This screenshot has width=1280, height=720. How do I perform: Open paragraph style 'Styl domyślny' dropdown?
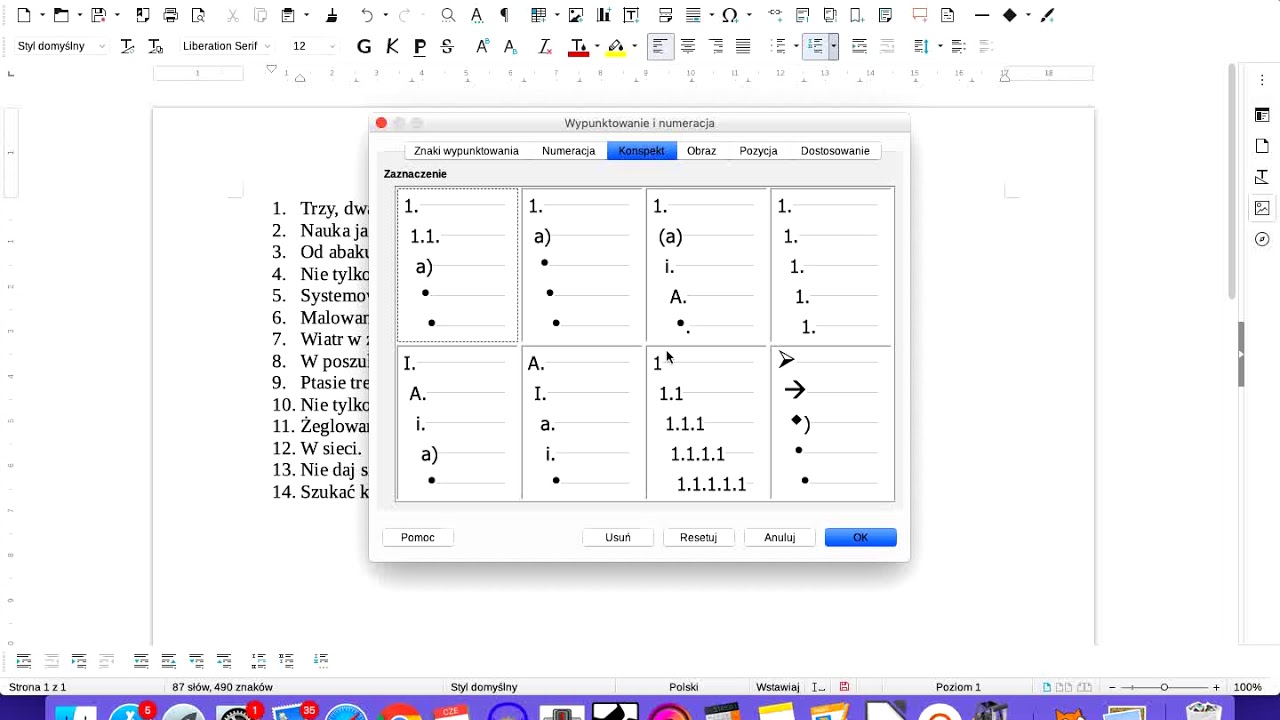(x=102, y=46)
